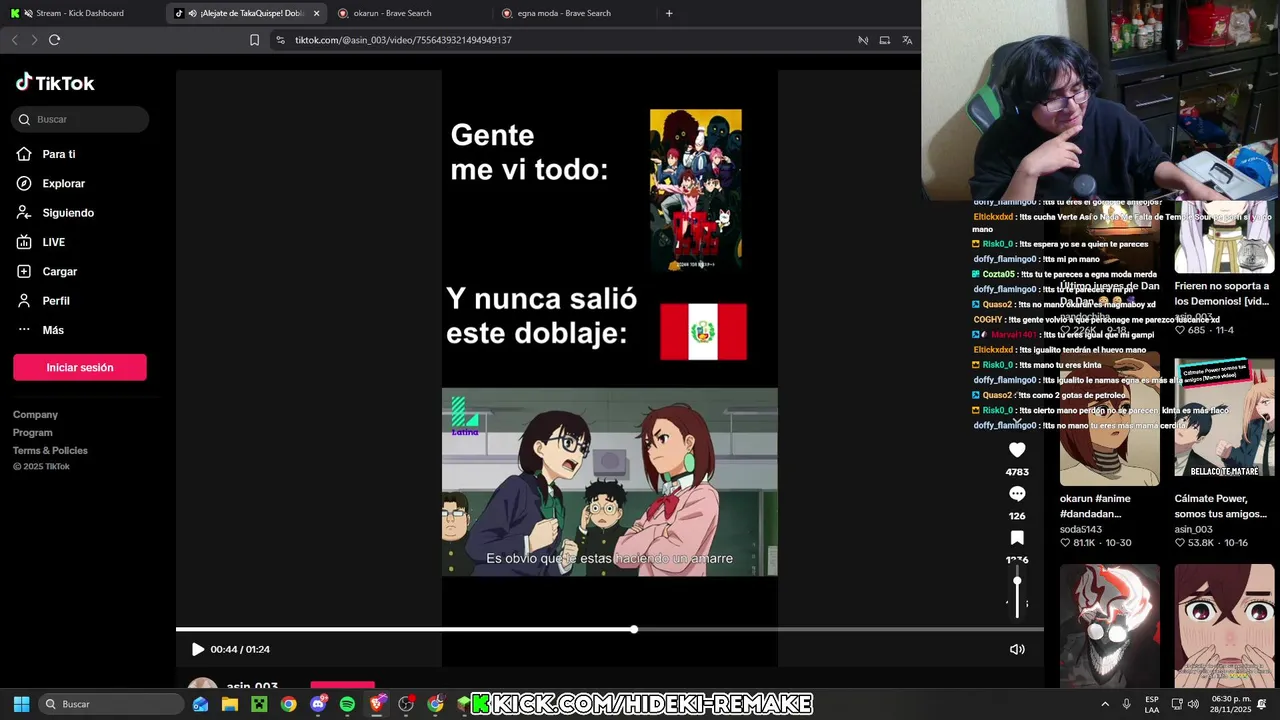1280x720 pixels.
Task: Open a new browser tab
Action: pos(669,13)
